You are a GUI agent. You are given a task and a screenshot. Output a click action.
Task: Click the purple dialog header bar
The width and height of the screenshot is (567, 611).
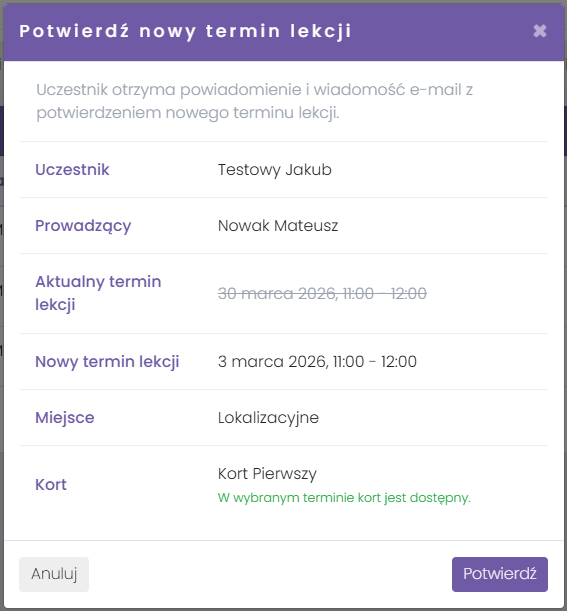point(284,32)
